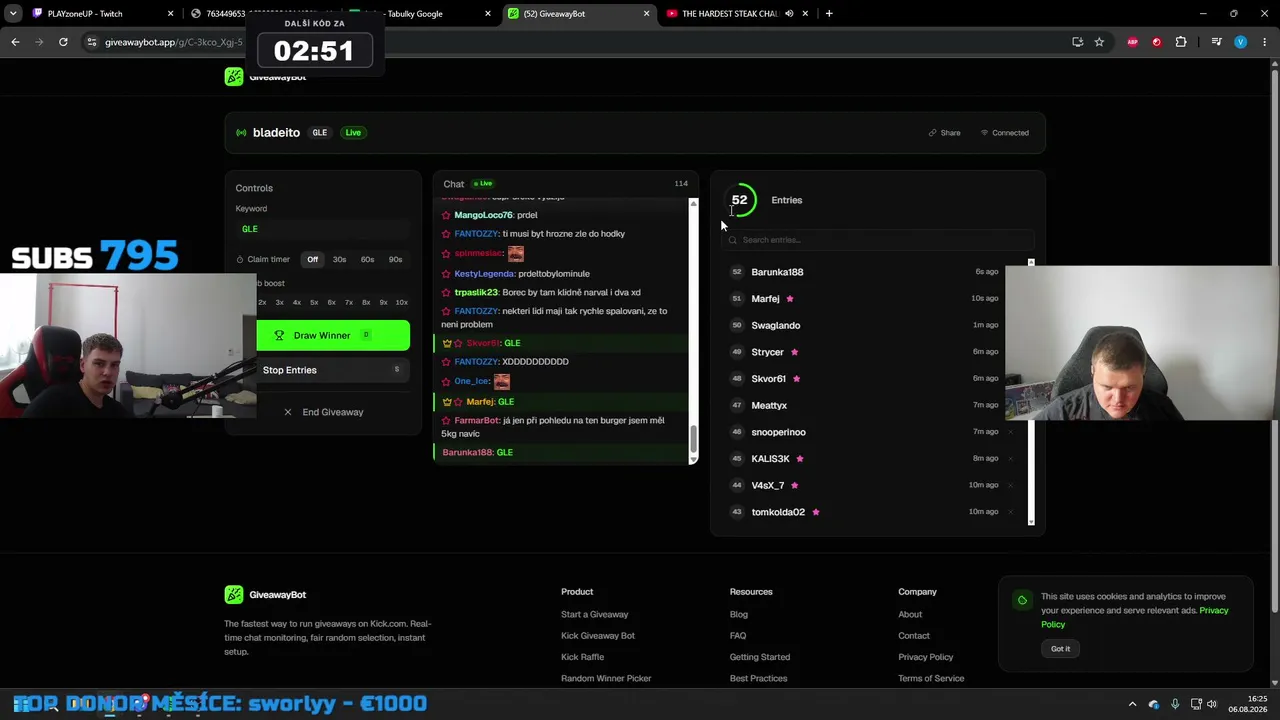Remove the KALIS3K entry with its X

1010,459
